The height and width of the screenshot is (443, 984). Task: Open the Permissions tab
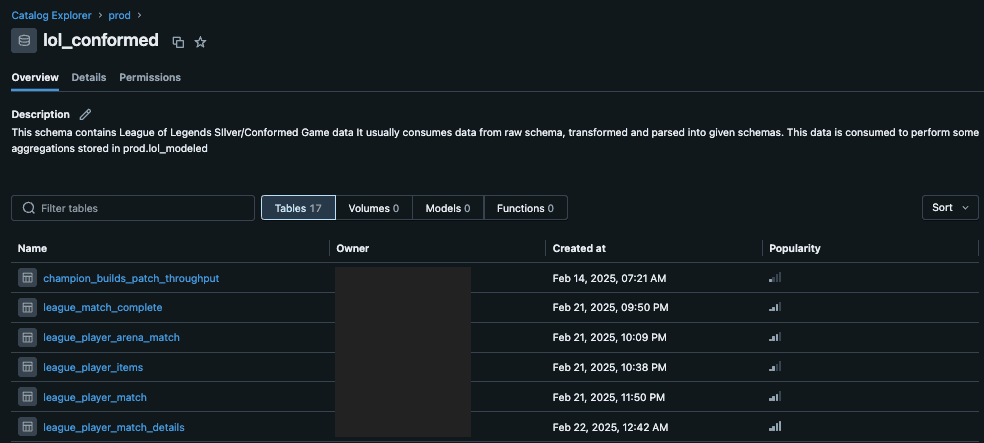click(x=150, y=77)
